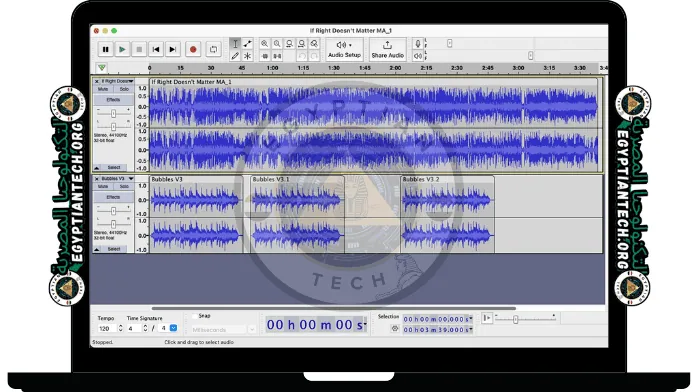Viewport: 698px width, 392px height.
Task: Pause playback with the Pause button
Action: [x=105, y=49]
